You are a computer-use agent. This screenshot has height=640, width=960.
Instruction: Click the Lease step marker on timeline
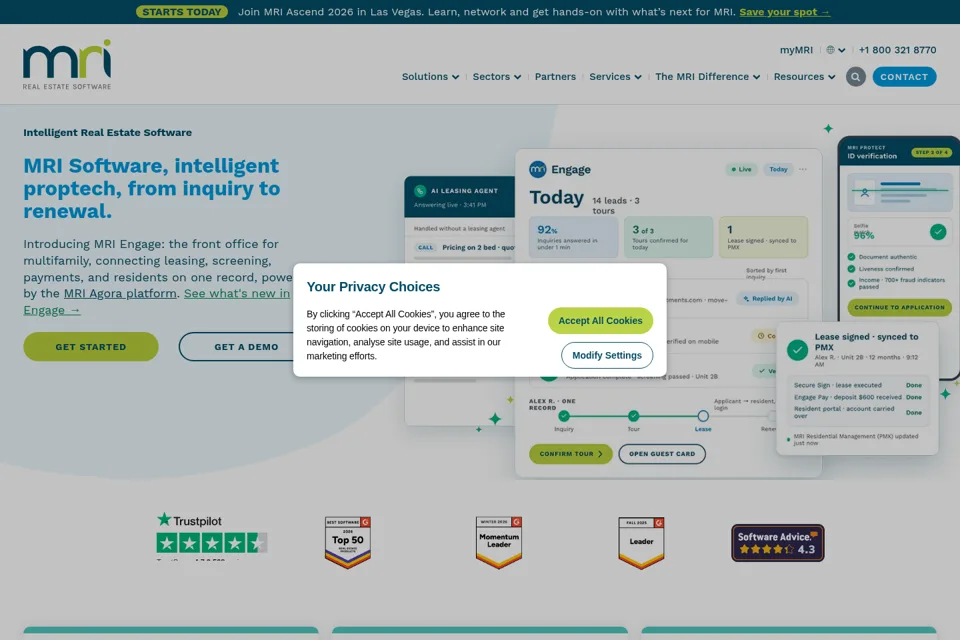[703, 416]
